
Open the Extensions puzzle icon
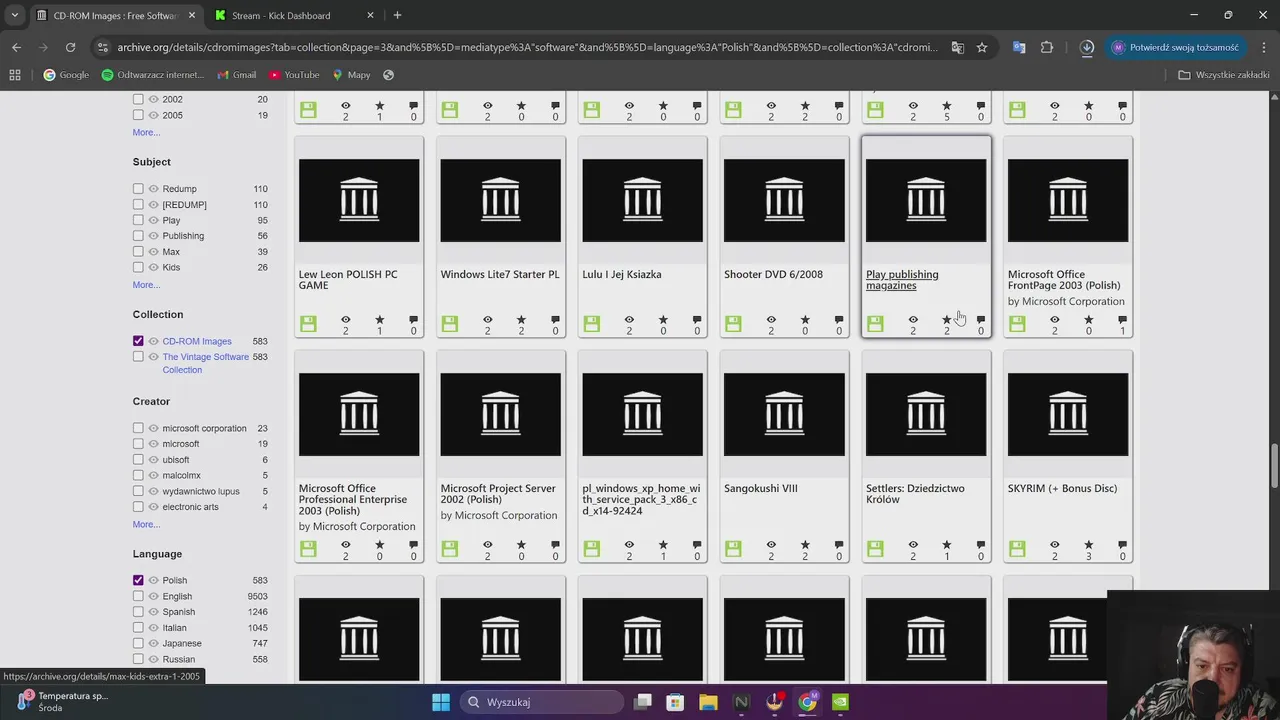(x=1047, y=47)
